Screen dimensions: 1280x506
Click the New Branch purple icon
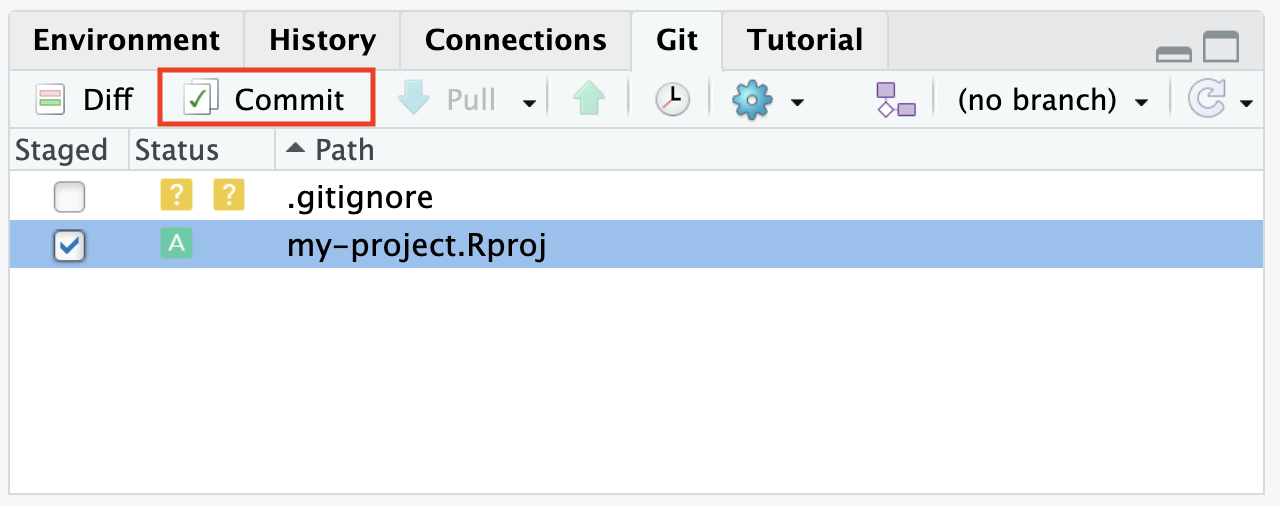click(896, 99)
